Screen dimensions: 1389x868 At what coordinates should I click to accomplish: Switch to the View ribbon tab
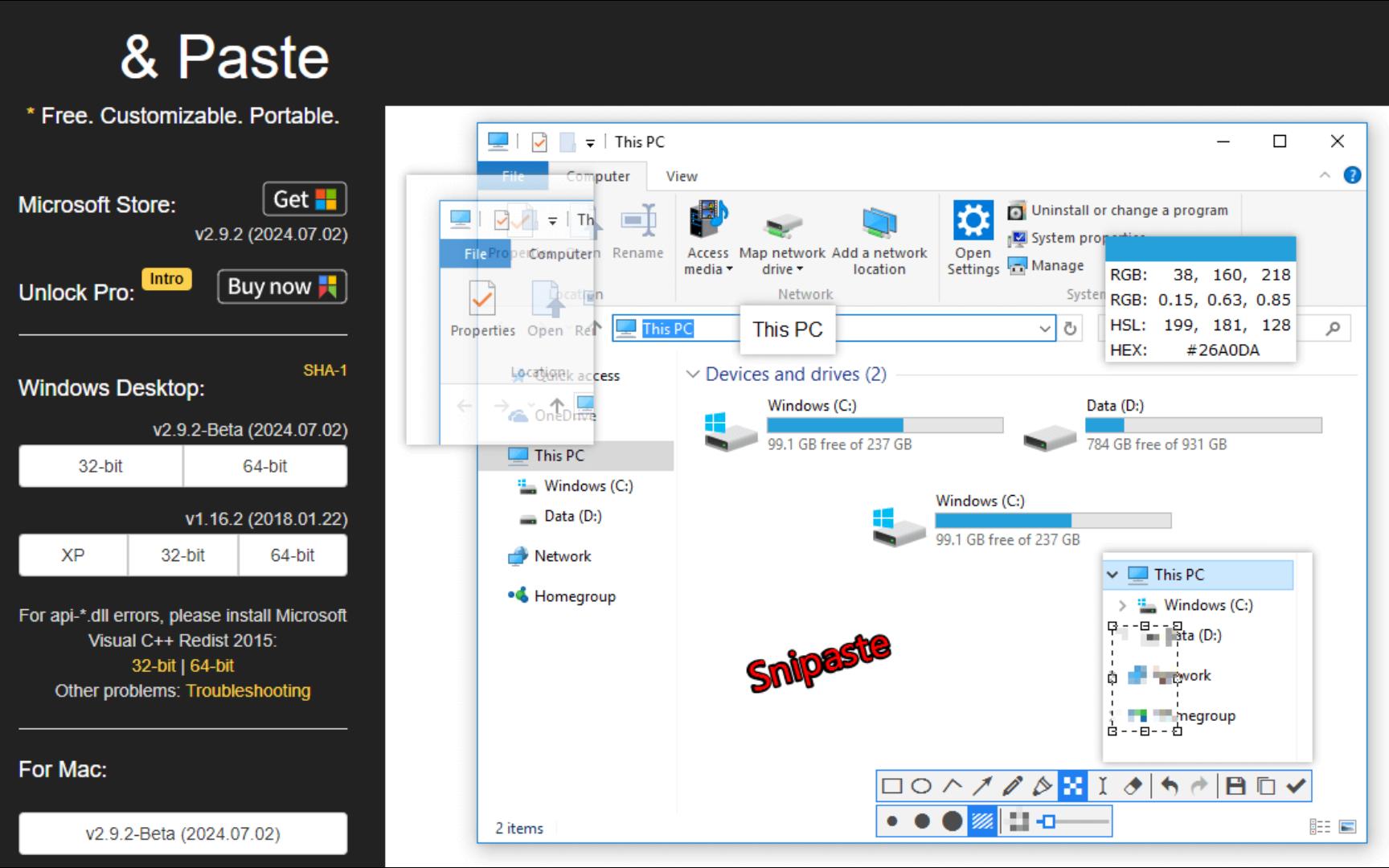tap(682, 176)
